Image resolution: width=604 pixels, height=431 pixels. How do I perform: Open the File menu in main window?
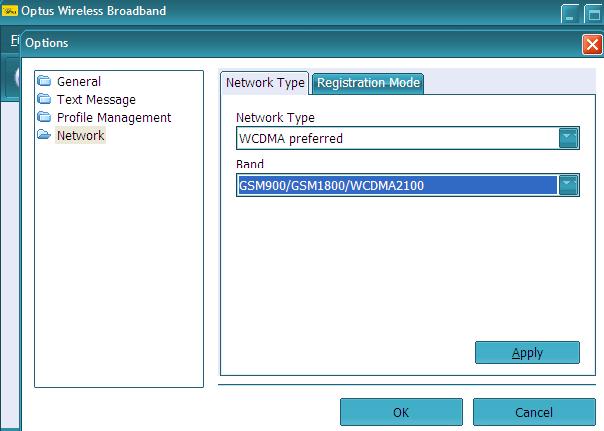click(15, 40)
